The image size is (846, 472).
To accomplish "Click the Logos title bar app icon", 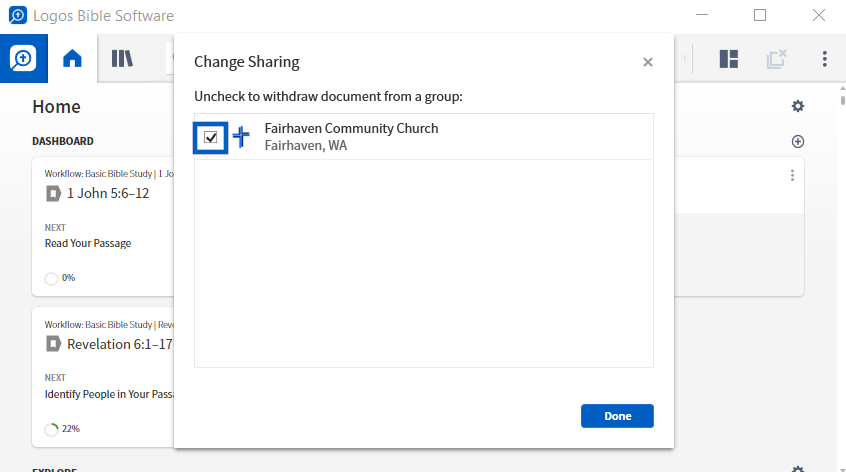I will click(17, 15).
